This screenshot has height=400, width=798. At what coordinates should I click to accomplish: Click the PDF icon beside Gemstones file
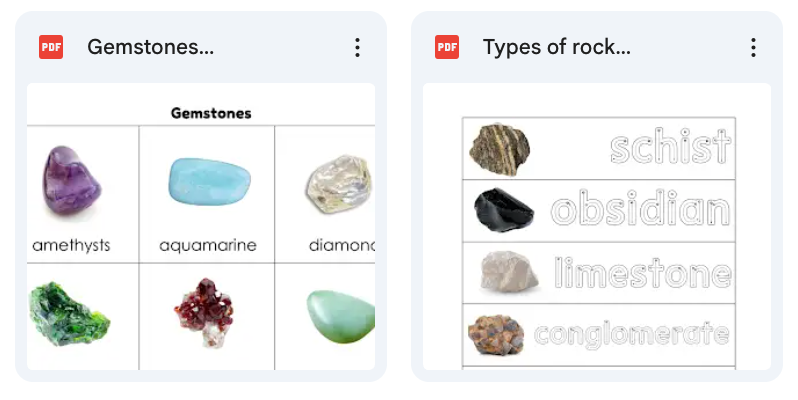pyautogui.click(x=51, y=47)
